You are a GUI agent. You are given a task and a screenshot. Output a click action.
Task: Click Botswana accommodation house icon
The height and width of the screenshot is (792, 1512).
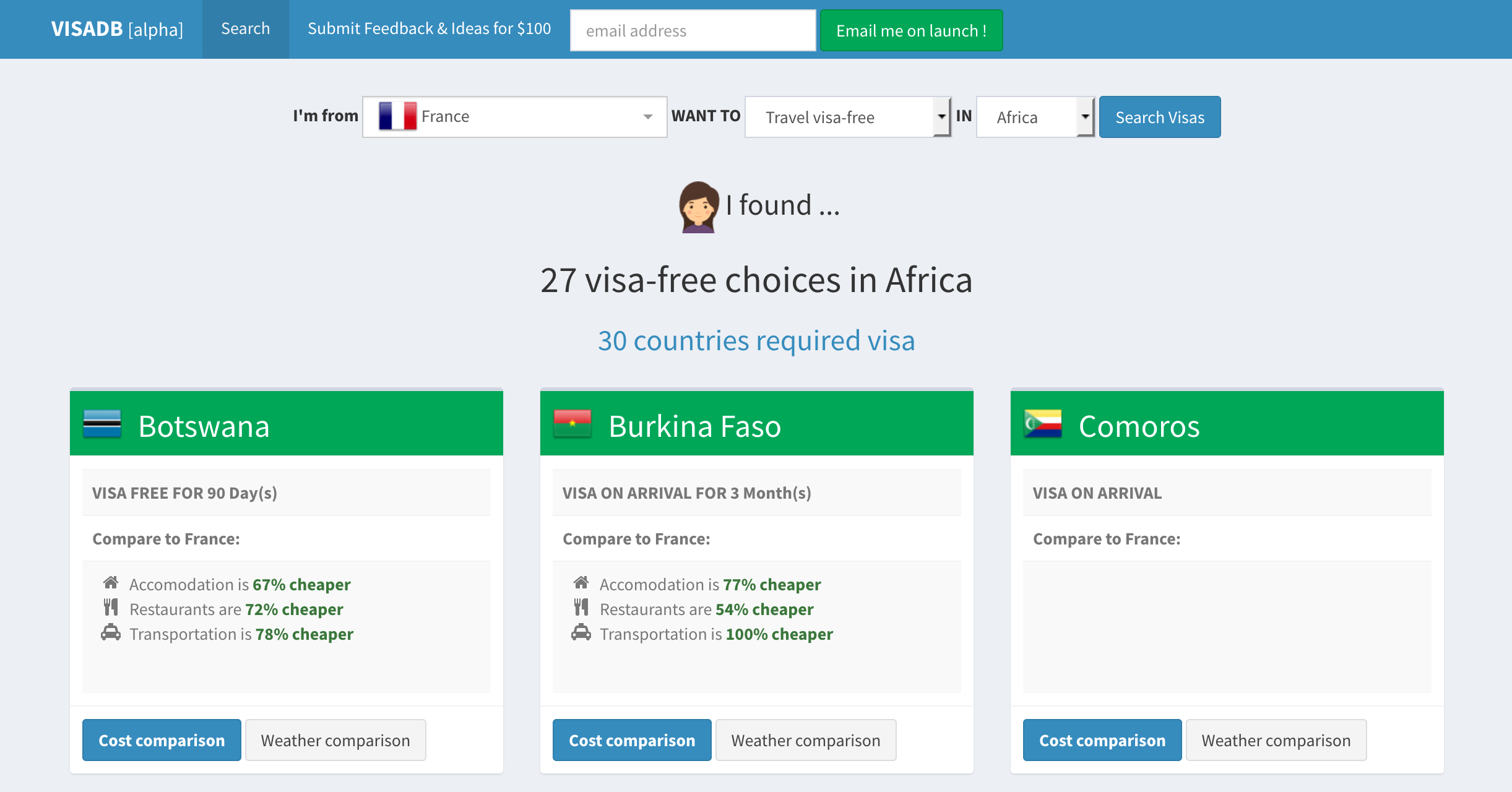[111, 583]
